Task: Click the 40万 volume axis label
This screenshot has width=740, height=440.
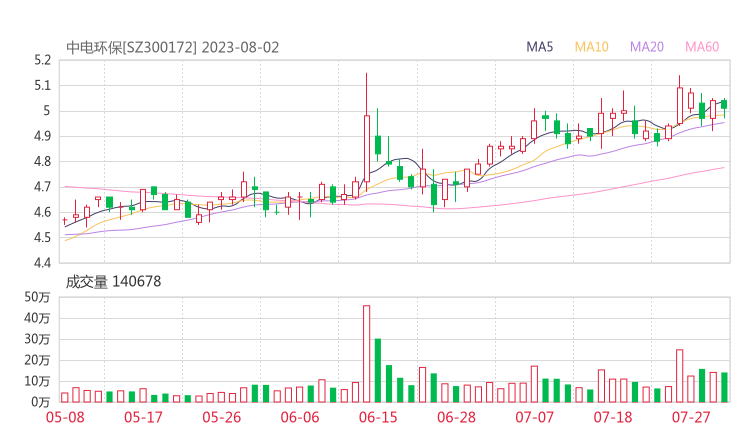Action: pyautogui.click(x=37, y=318)
